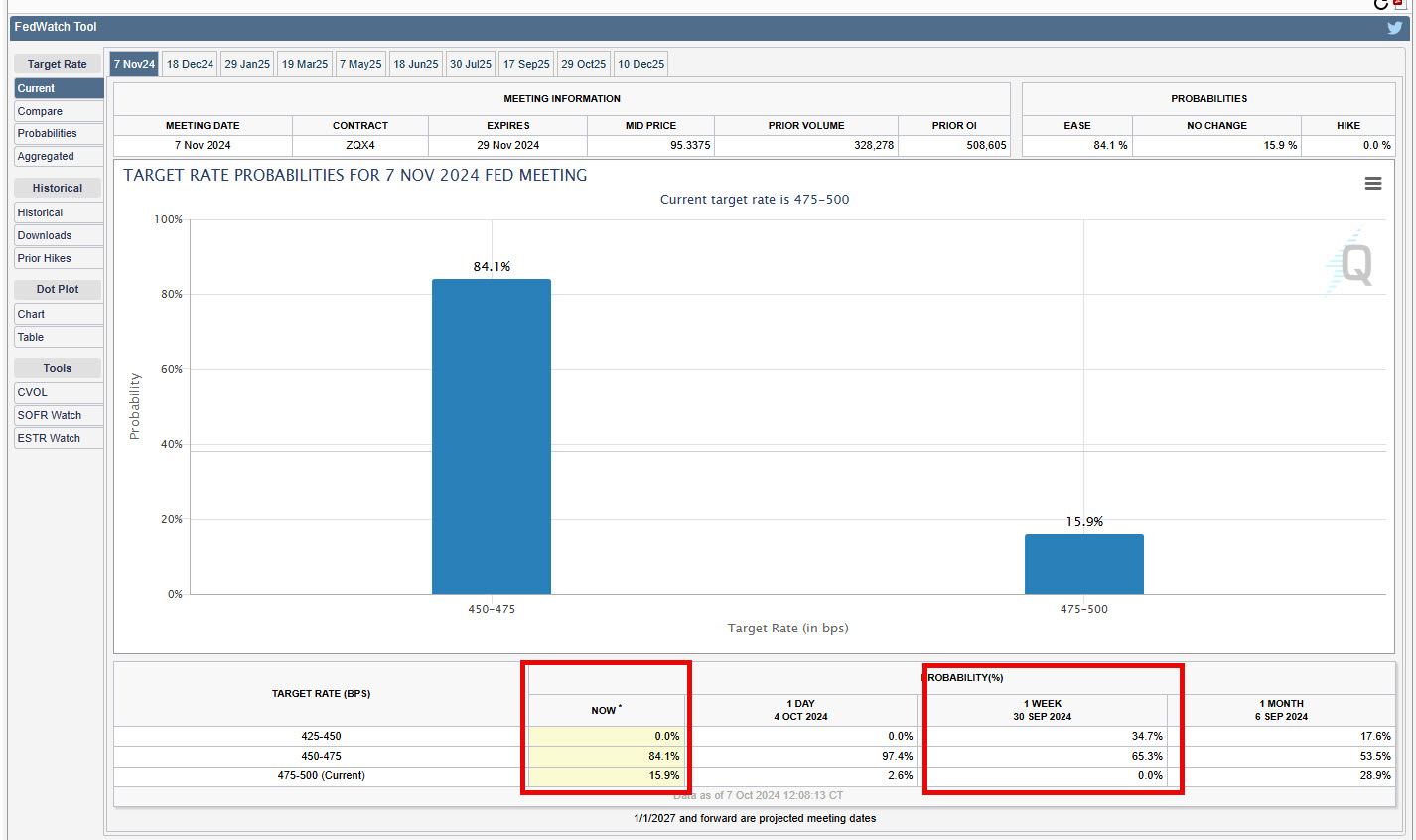The image size is (1416, 840).
Task: Open Downloads in the sidebar
Action: [59, 235]
